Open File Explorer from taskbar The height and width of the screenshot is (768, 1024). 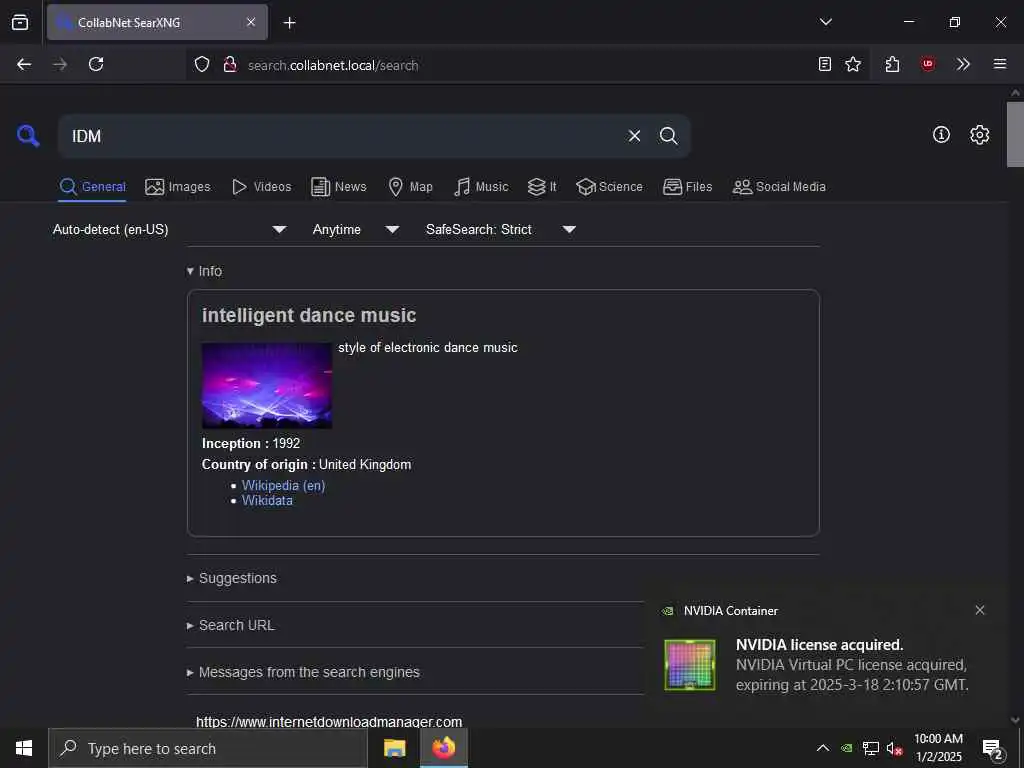(x=394, y=748)
